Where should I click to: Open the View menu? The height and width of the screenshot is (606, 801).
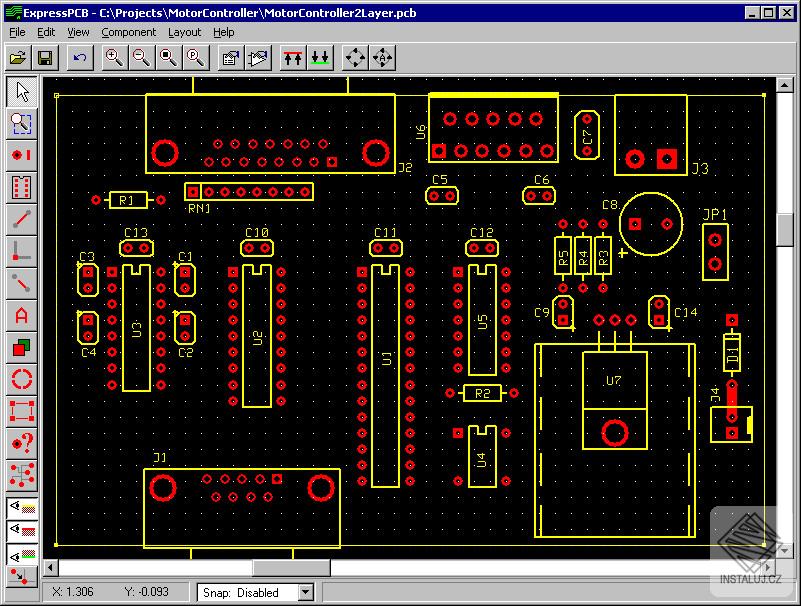(78, 32)
